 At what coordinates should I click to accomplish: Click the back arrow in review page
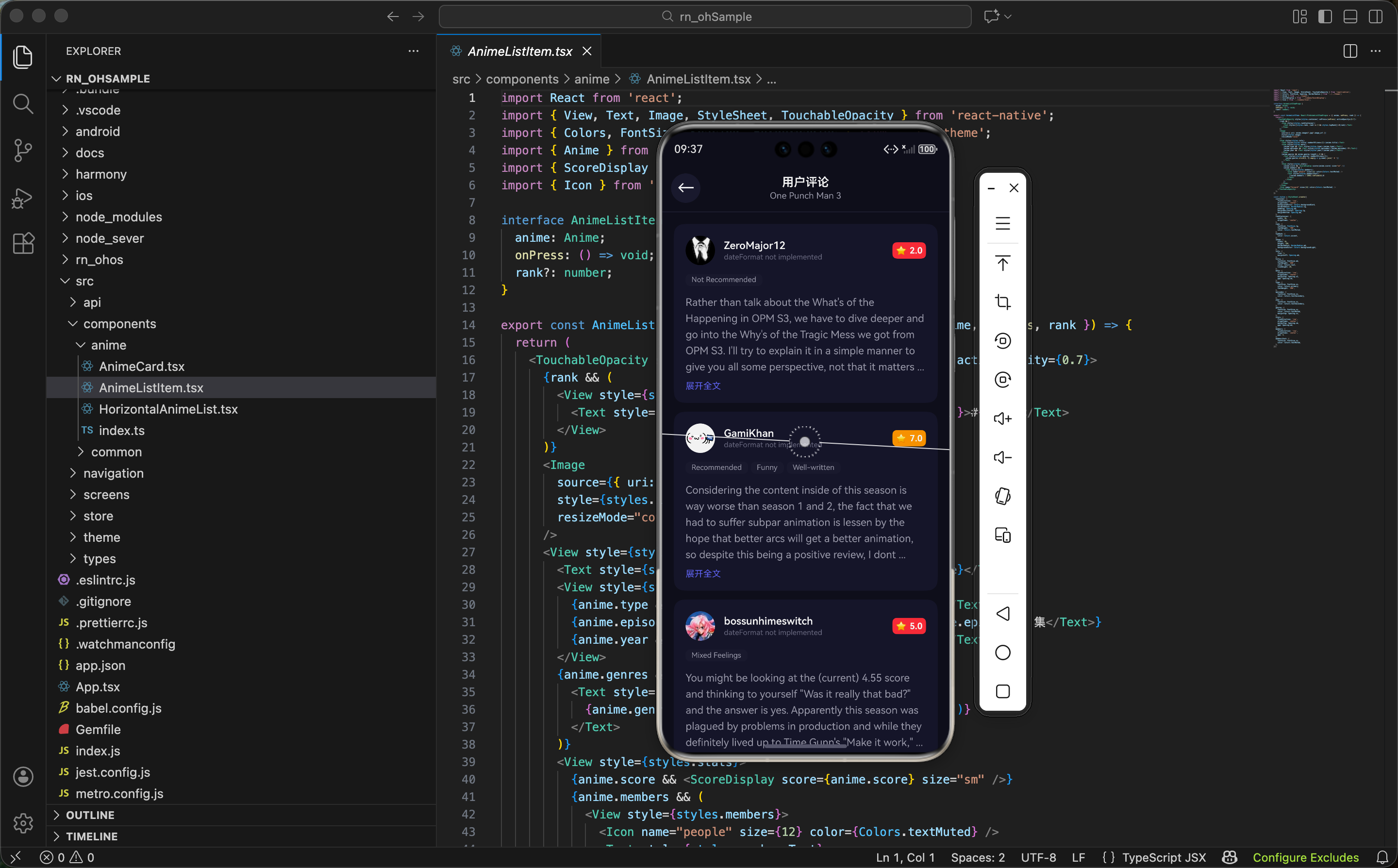tap(685, 188)
